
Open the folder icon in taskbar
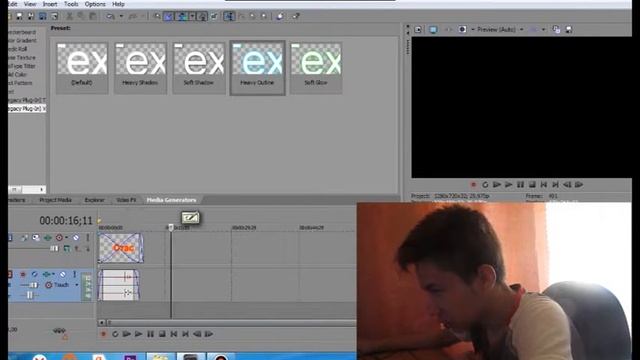160,357
